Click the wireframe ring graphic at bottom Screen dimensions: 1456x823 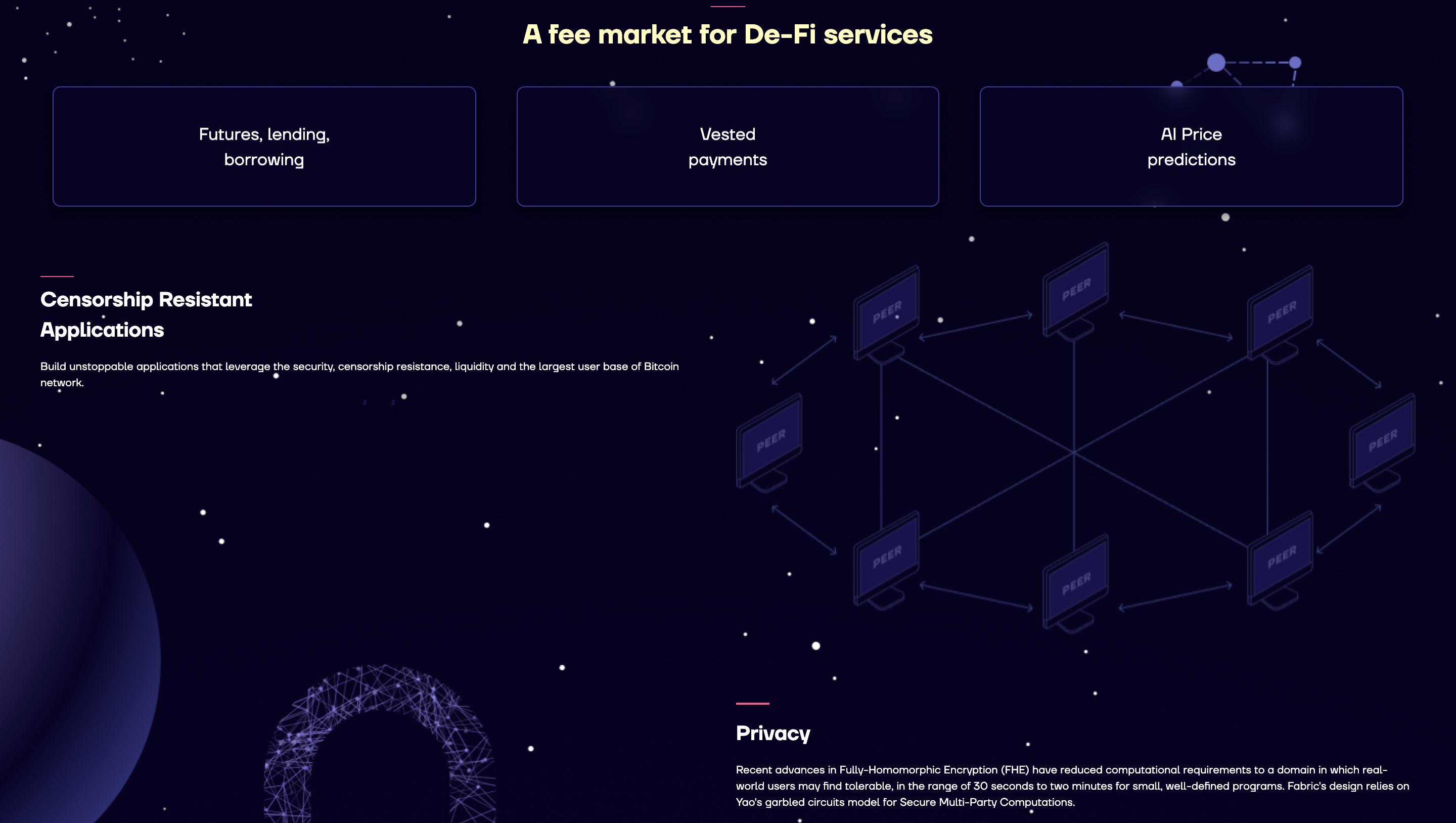(x=380, y=743)
